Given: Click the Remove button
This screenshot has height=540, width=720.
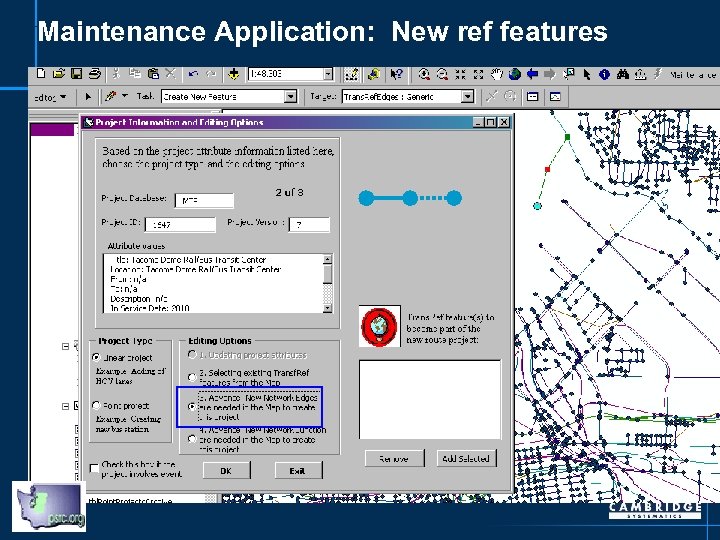Looking at the screenshot, I should (394, 458).
